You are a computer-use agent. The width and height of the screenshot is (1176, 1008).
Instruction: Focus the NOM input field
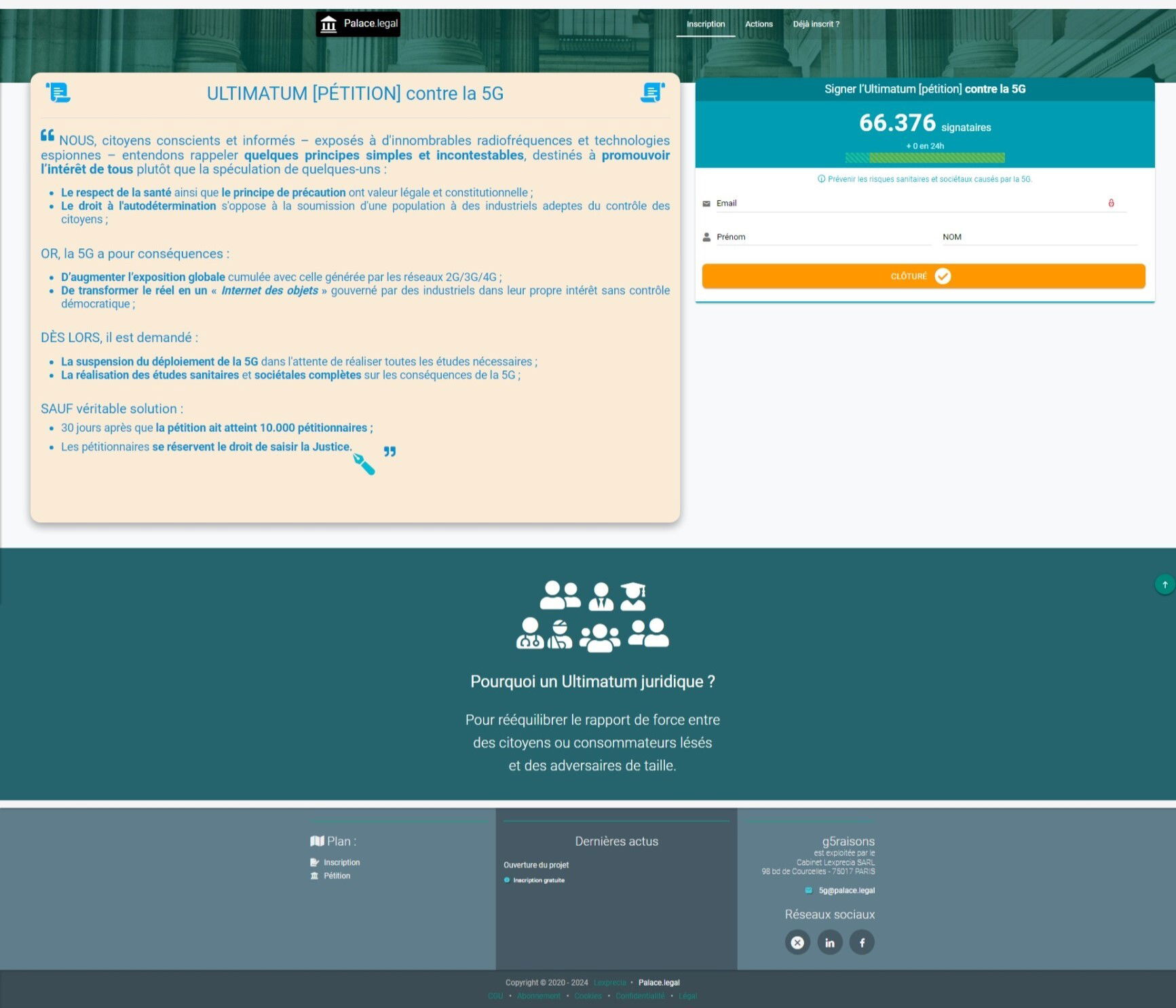click(x=1038, y=237)
